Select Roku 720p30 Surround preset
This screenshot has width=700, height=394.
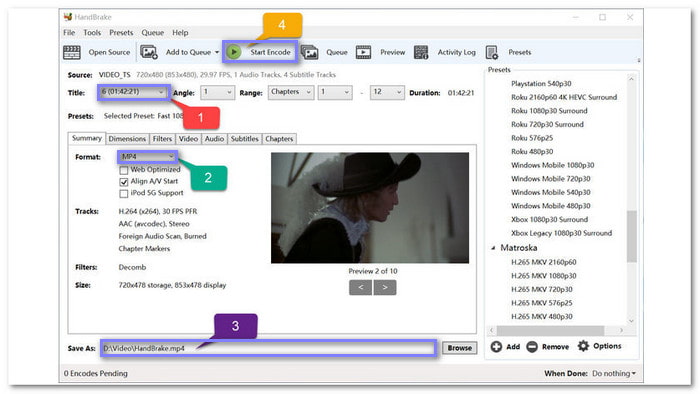pyautogui.click(x=547, y=124)
